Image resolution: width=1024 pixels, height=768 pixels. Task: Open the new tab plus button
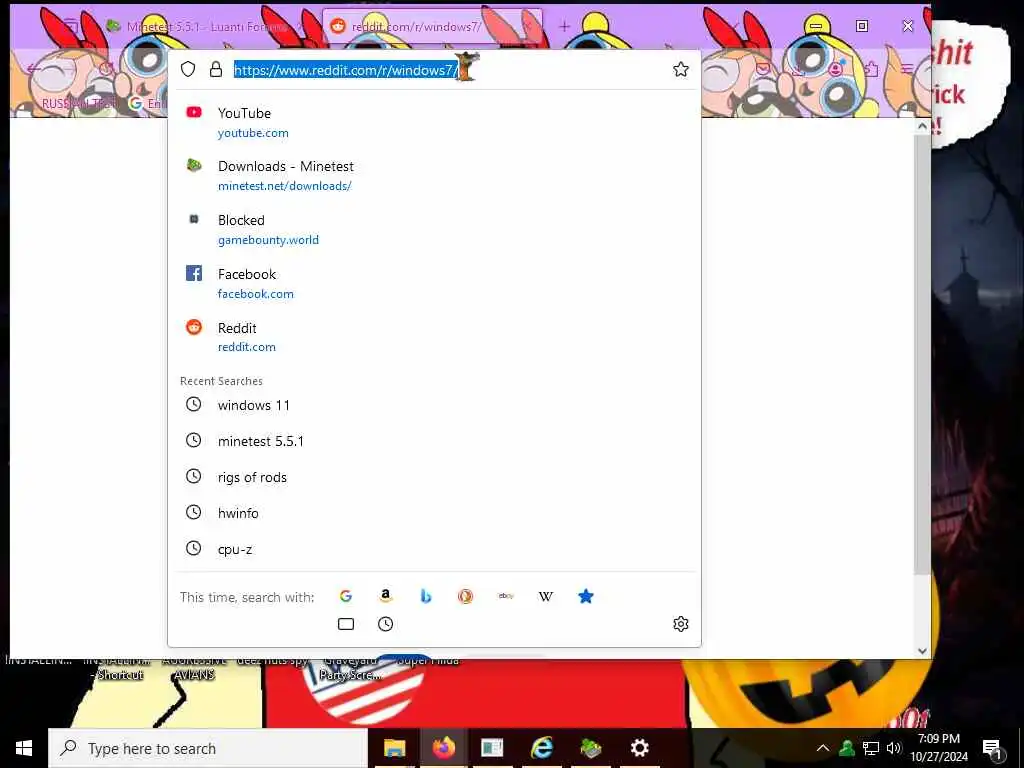click(564, 26)
